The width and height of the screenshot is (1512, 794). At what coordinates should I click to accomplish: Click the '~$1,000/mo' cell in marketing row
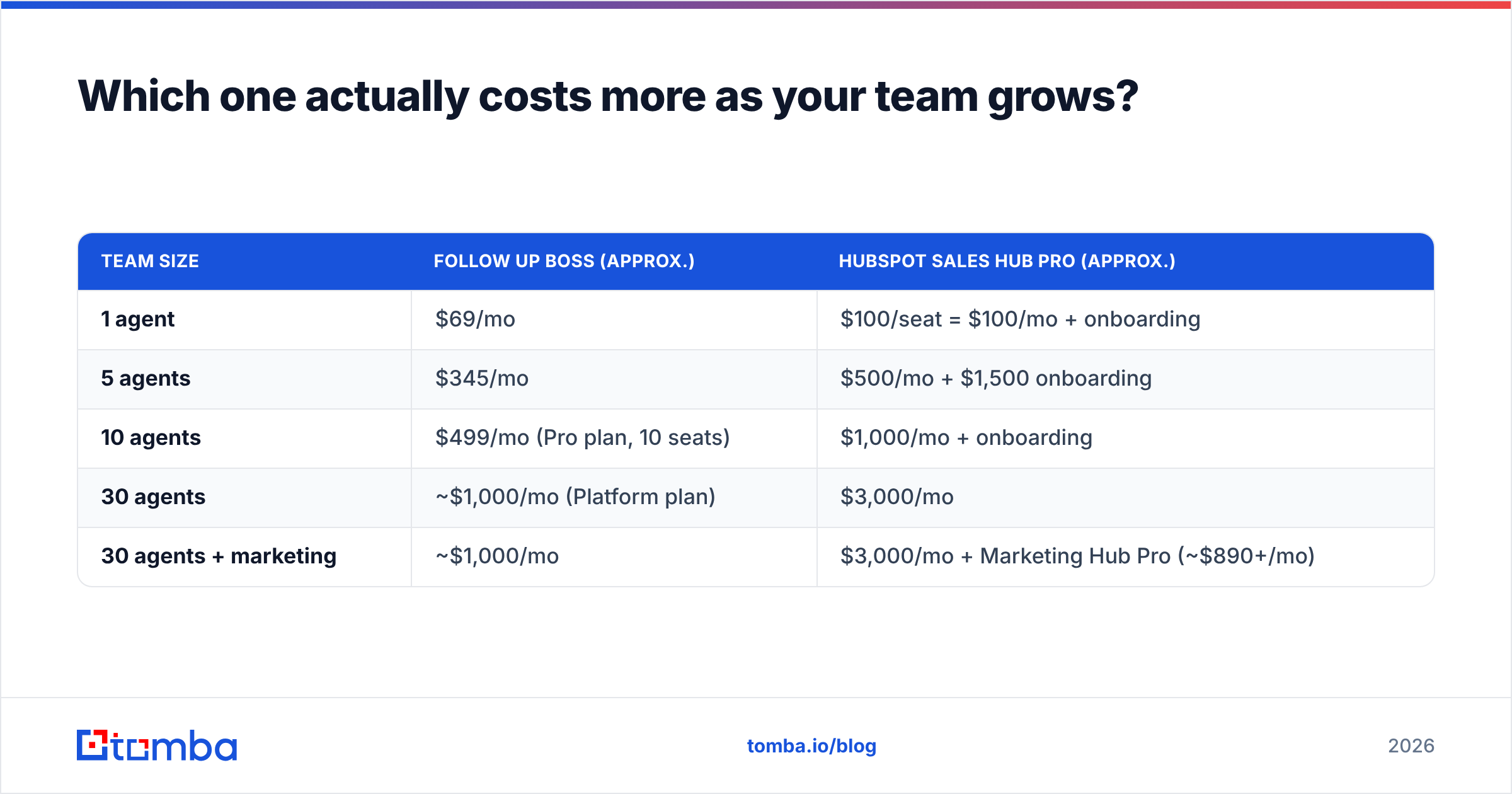pyautogui.click(x=496, y=556)
